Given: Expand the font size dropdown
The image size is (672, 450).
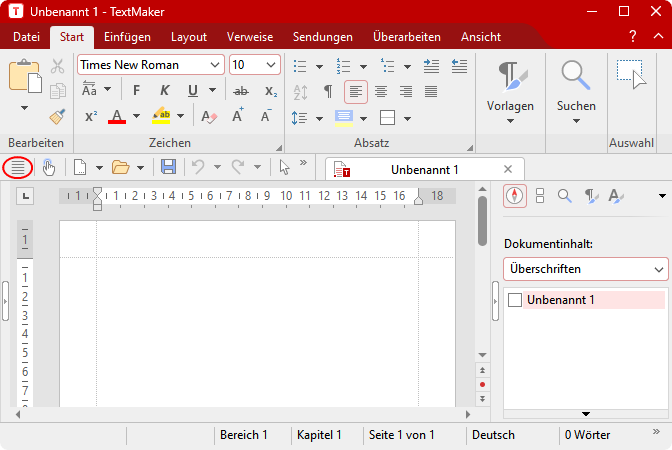Looking at the screenshot, I should click(271, 65).
